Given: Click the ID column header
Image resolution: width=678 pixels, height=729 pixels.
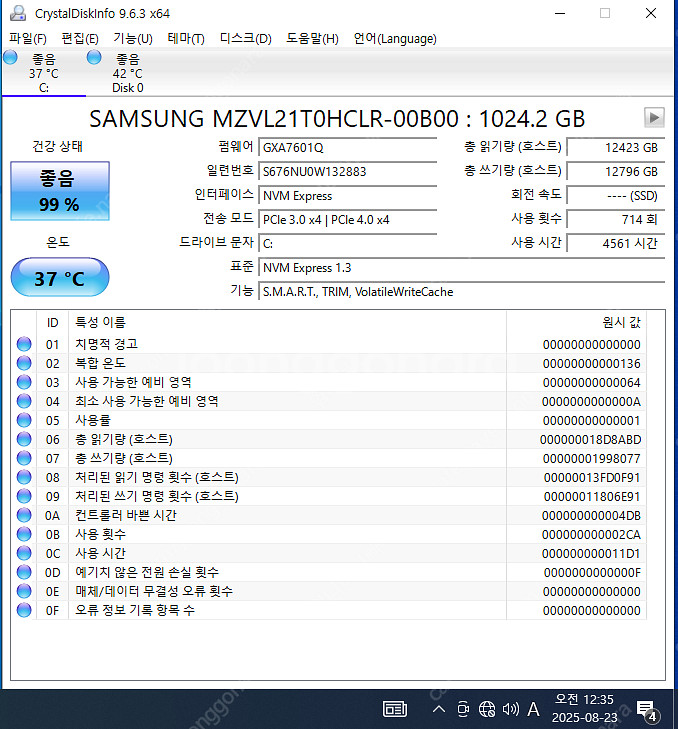Looking at the screenshot, I should (x=53, y=322).
